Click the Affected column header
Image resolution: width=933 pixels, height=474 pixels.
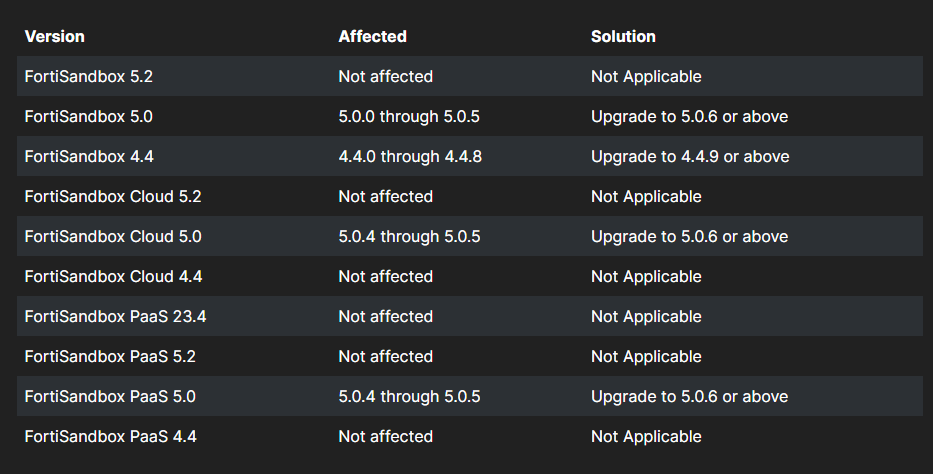pos(372,36)
